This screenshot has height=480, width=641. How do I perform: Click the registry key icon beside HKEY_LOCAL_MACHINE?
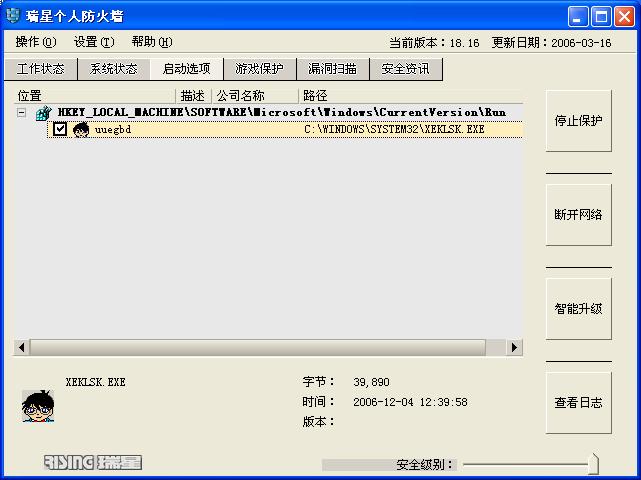click(x=43, y=113)
